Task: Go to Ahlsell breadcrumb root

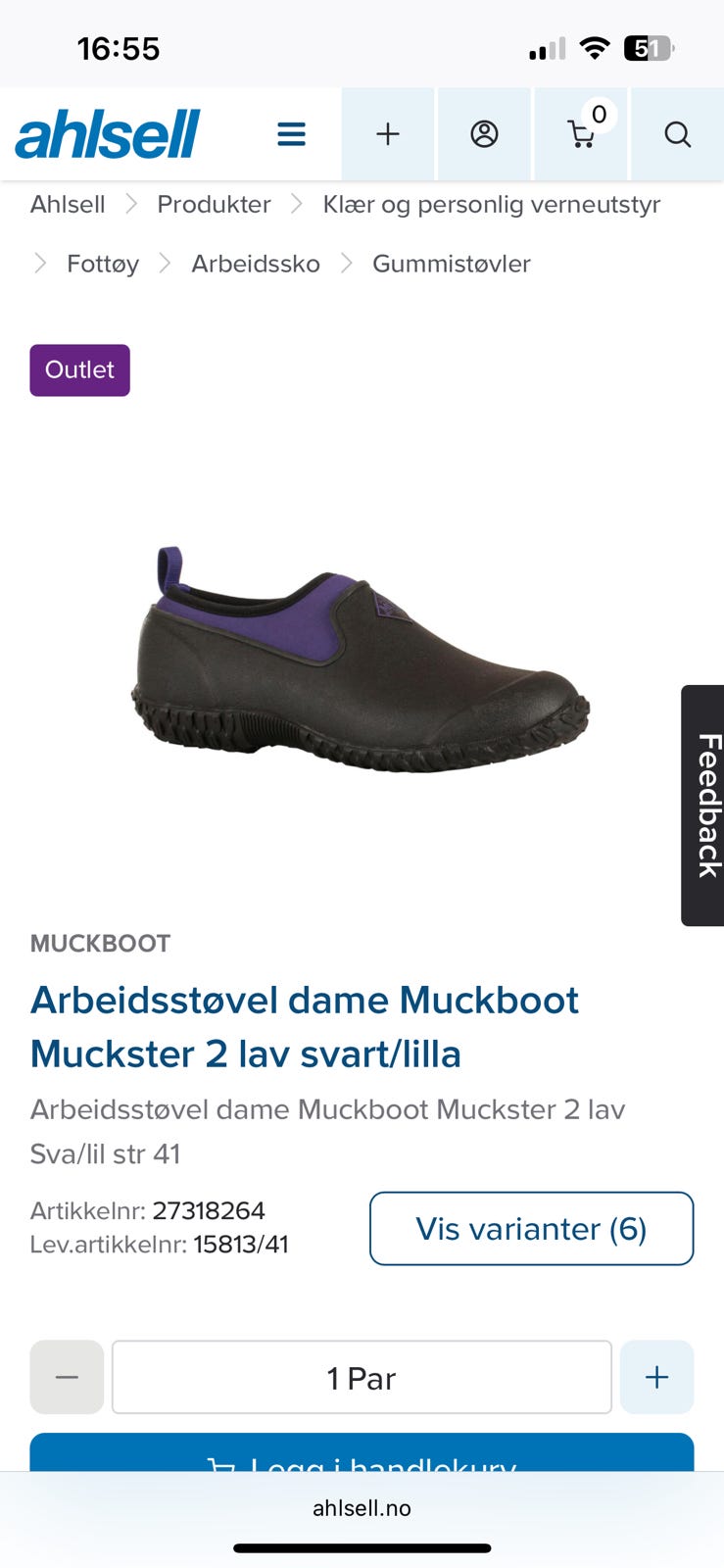Action: (x=68, y=204)
